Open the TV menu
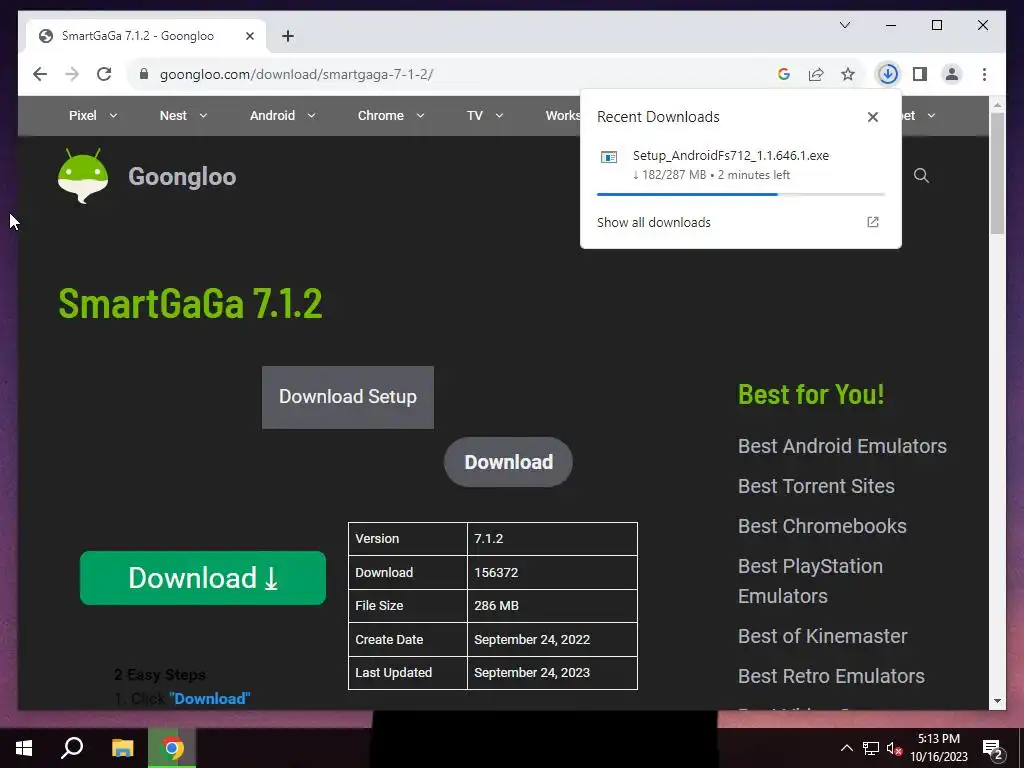This screenshot has width=1024, height=768. tap(475, 116)
